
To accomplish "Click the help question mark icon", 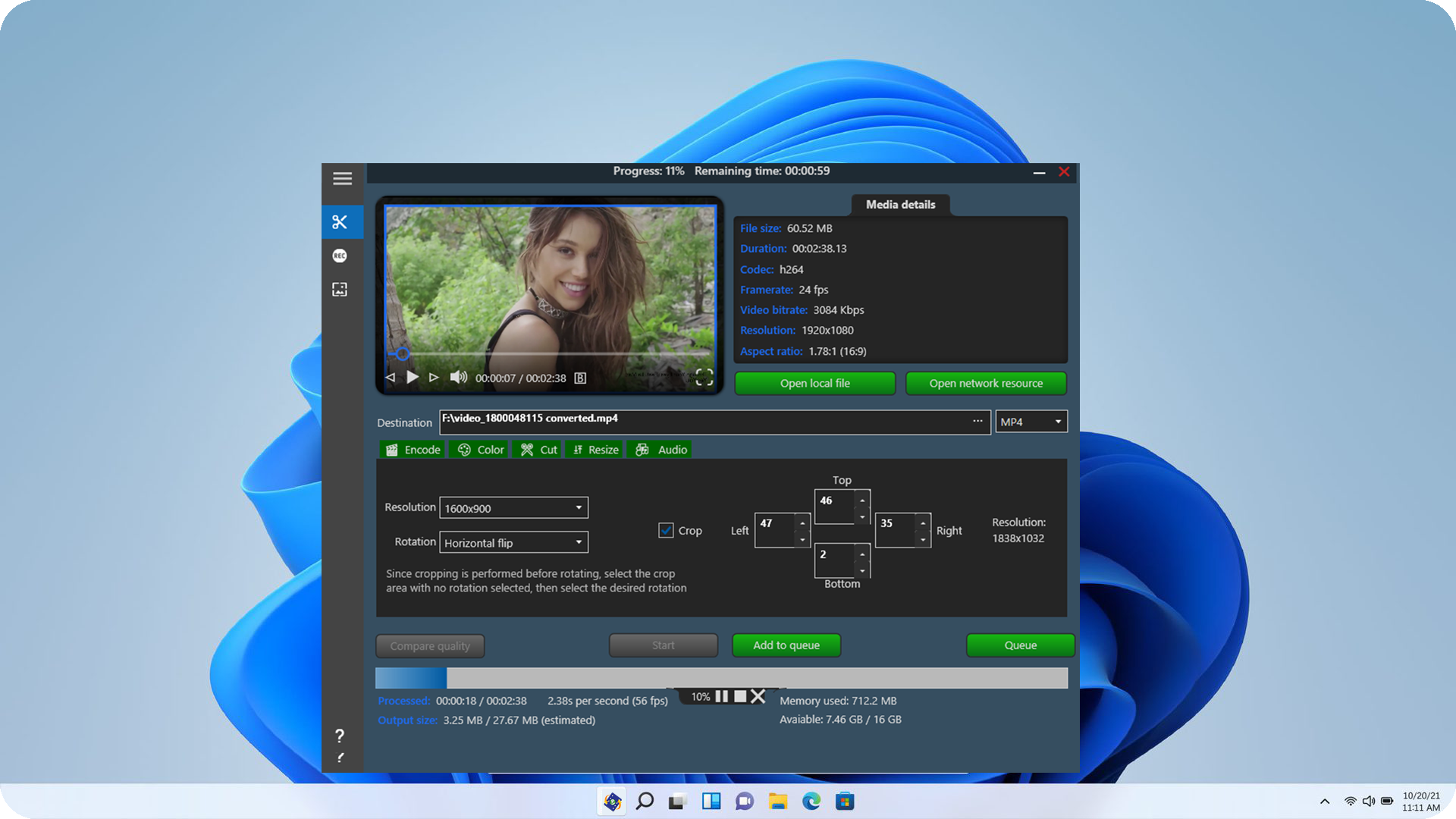I will tap(340, 736).
